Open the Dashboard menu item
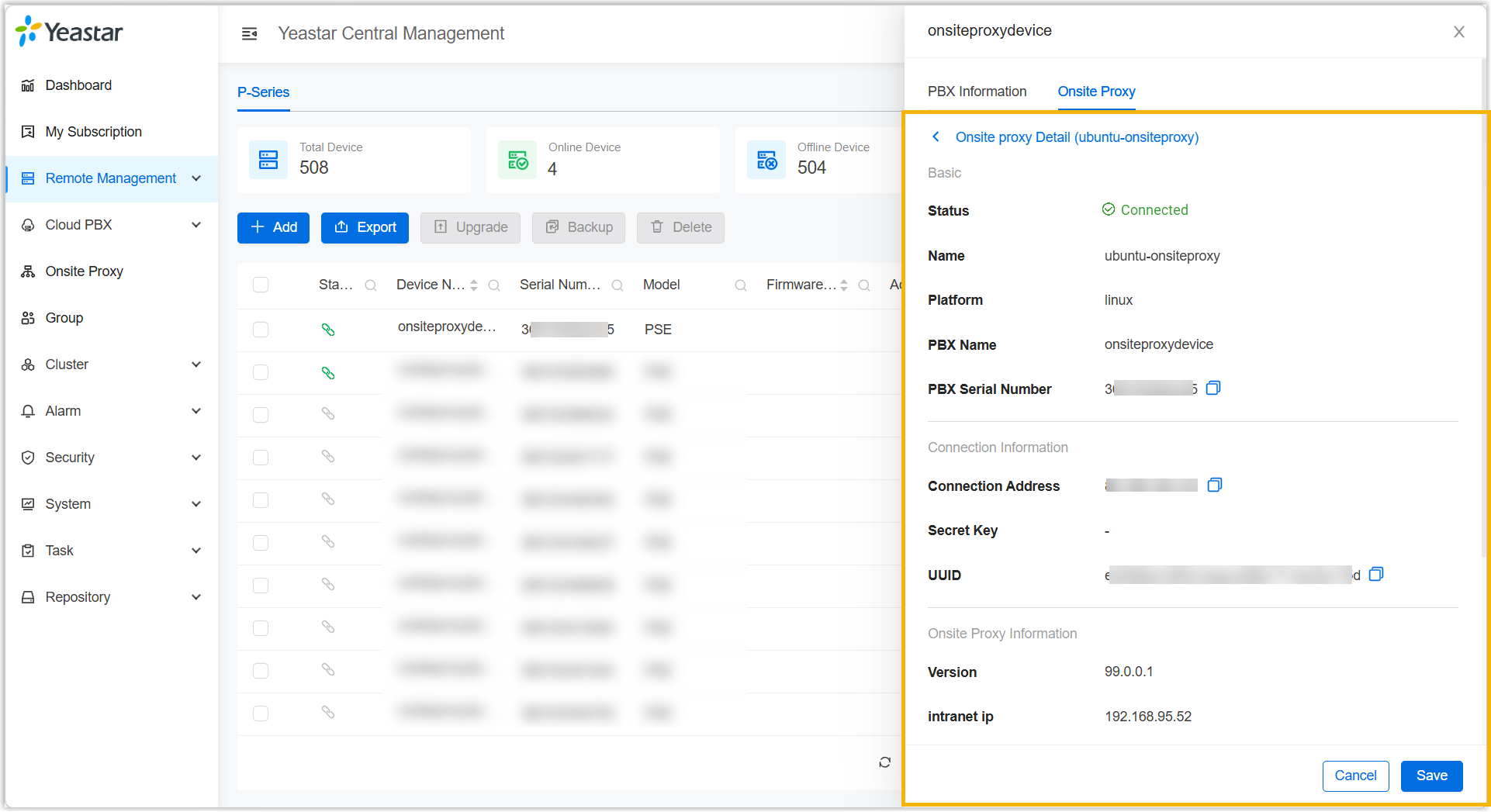1491x812 pixels. click(x=78, y=85)
